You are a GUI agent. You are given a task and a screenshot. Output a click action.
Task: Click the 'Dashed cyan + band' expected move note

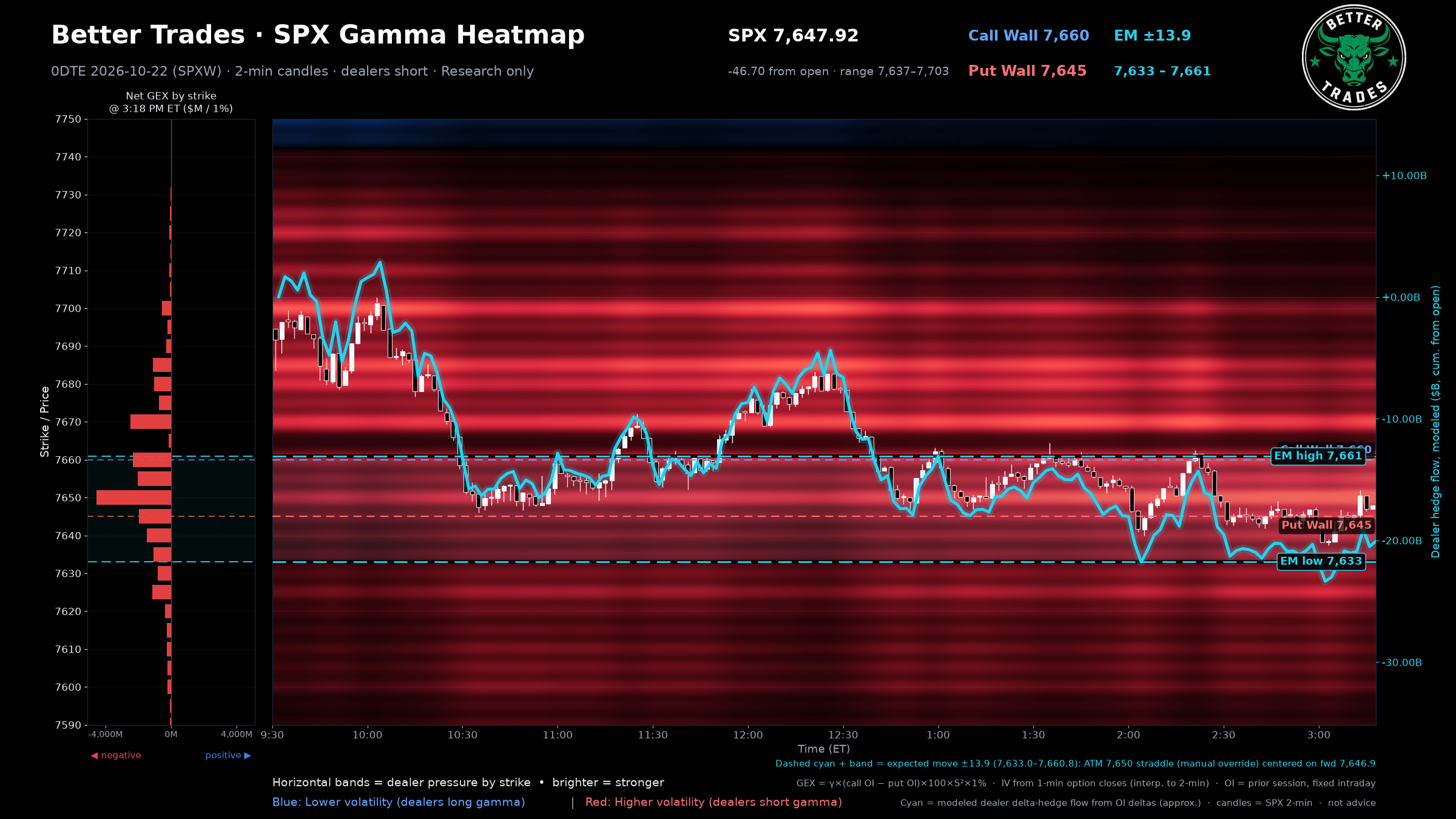coord(1076,764)
